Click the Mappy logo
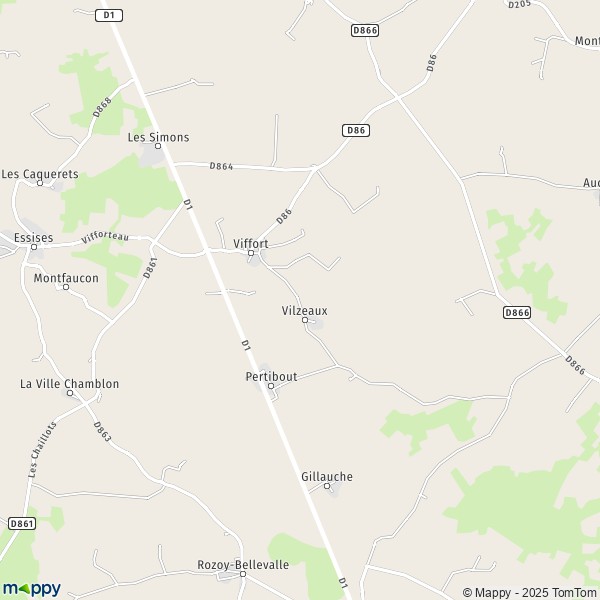The height and width of the screenshot is (600, 600). coord(32,589)
